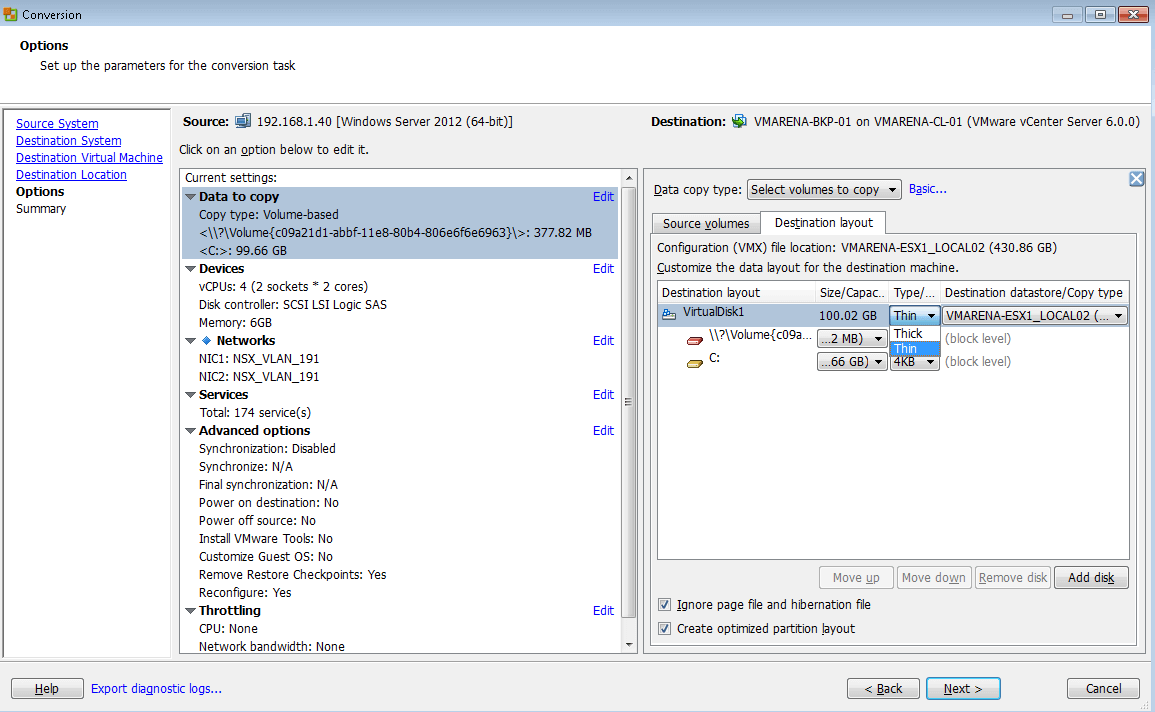Toggle Ignore page file and hibernation file
The image size is (1155, 712).
pos(664,605)
